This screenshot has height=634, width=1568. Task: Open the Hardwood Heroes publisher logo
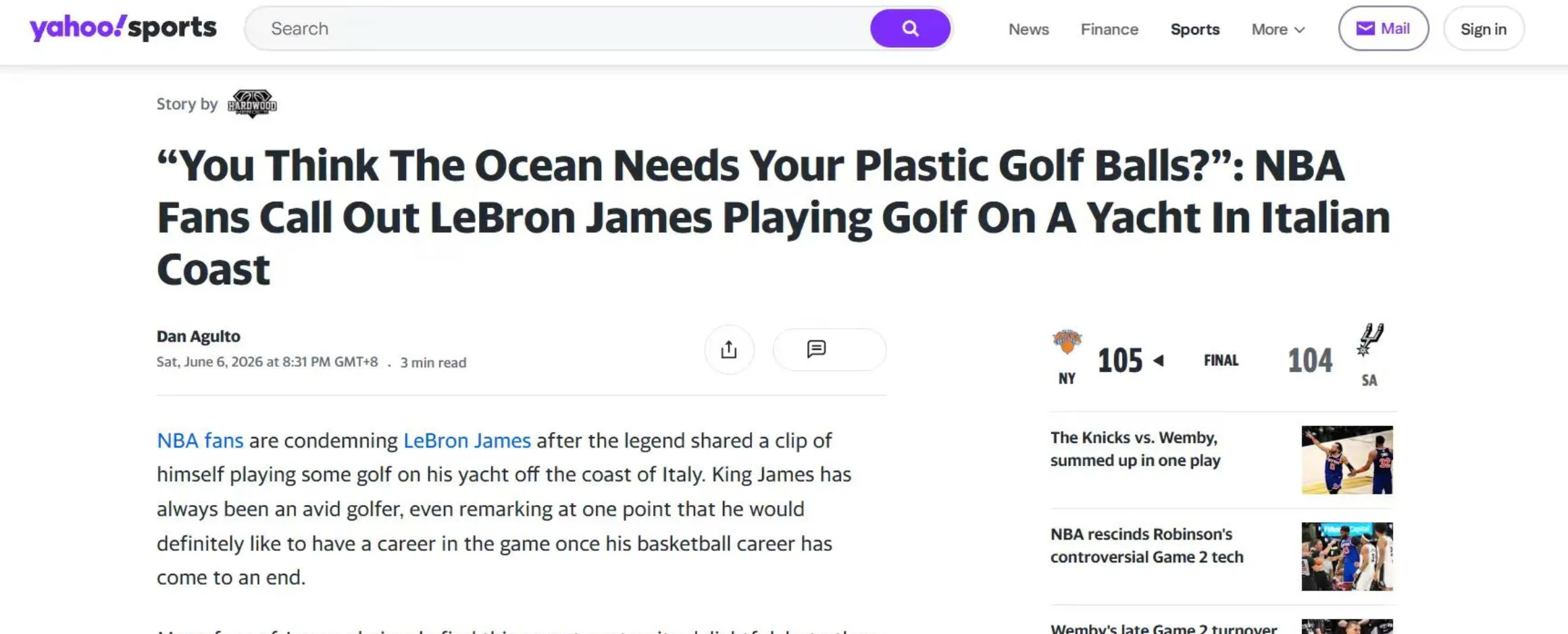click(x=252, y=104)
